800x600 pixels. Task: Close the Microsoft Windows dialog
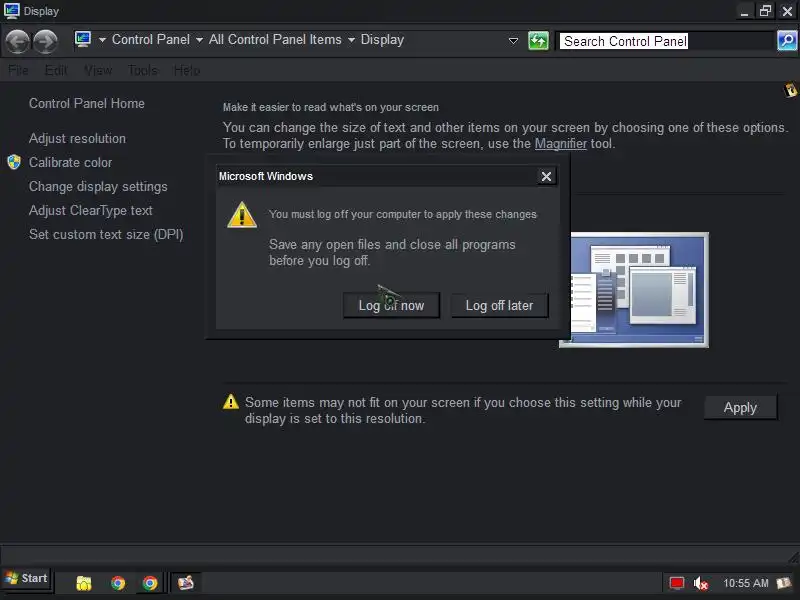pos(546,177)
